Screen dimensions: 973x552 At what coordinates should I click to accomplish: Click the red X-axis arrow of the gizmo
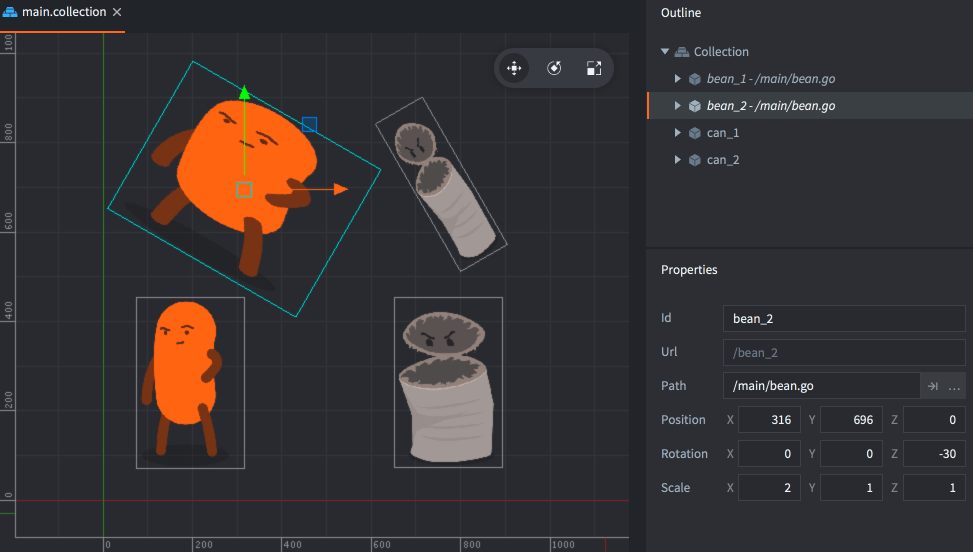[x=340, y=189]
